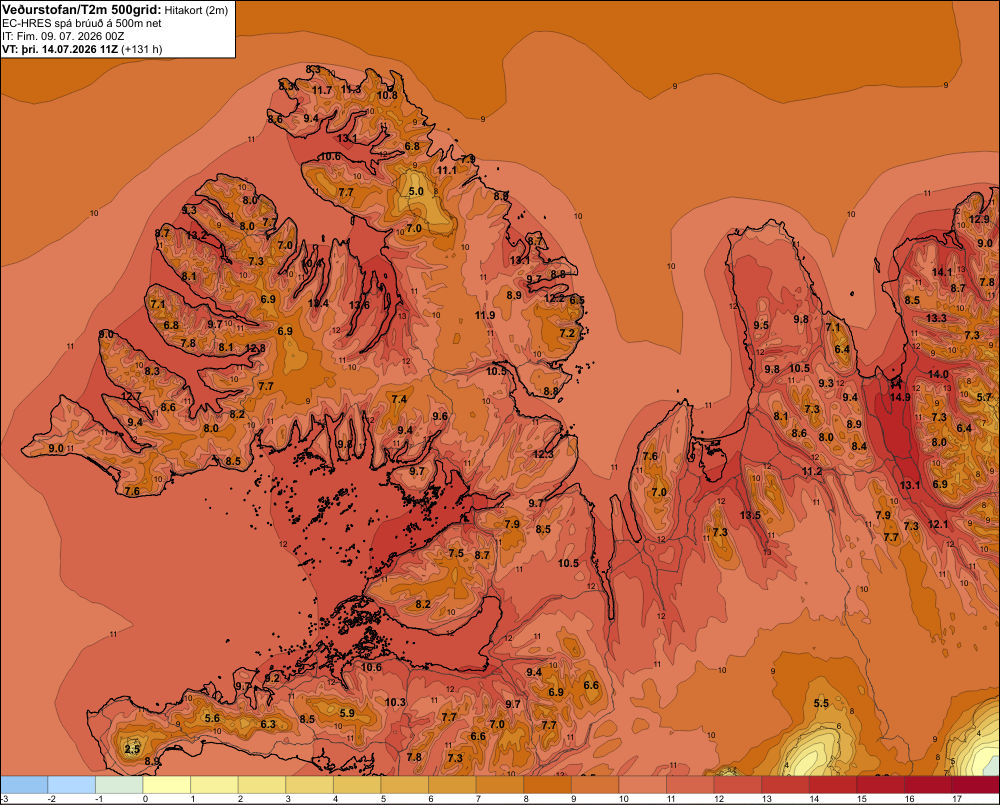Click the temperature value '13.2'
Screen dimensions: 1000x805
[196, 235]
